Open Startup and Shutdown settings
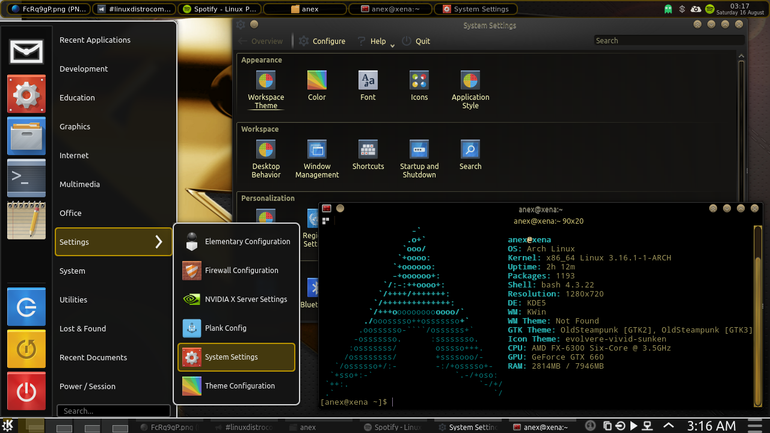 [419, 159]
